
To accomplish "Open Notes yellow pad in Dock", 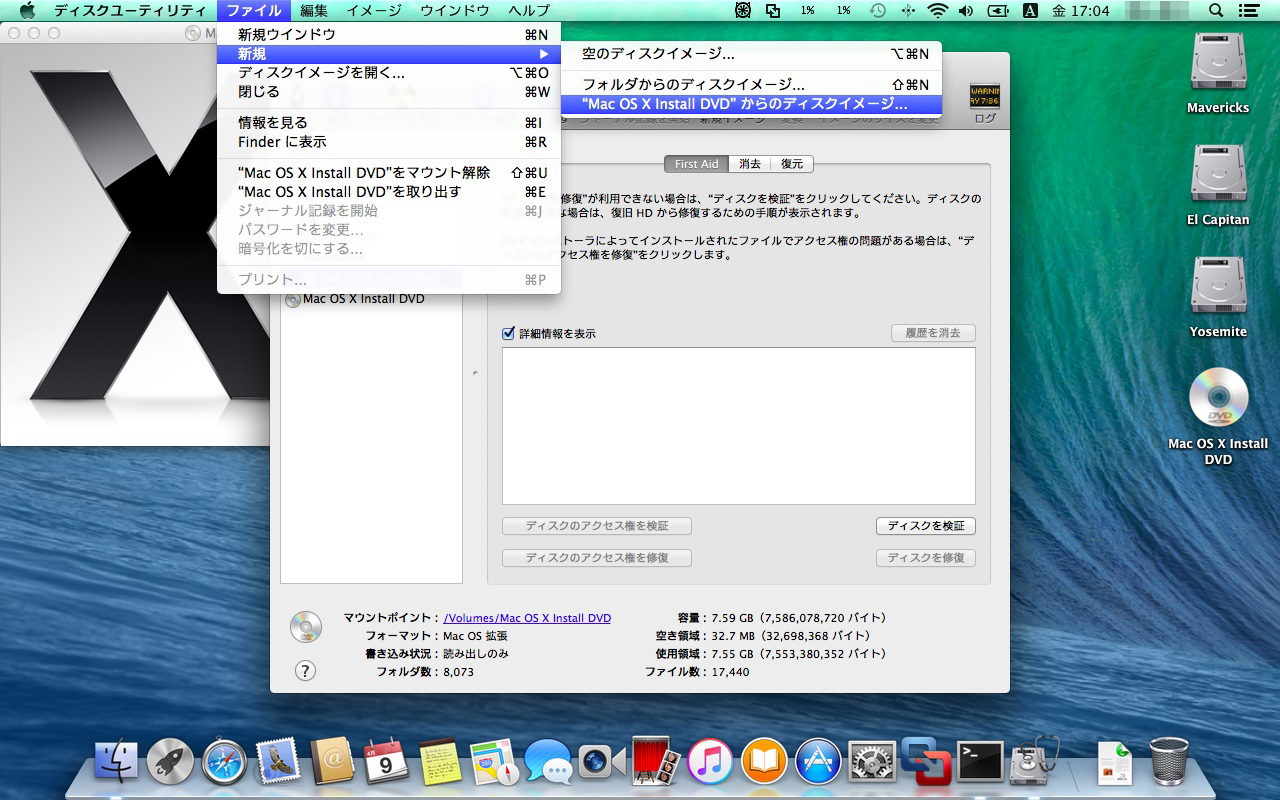I will coord(440,763).
